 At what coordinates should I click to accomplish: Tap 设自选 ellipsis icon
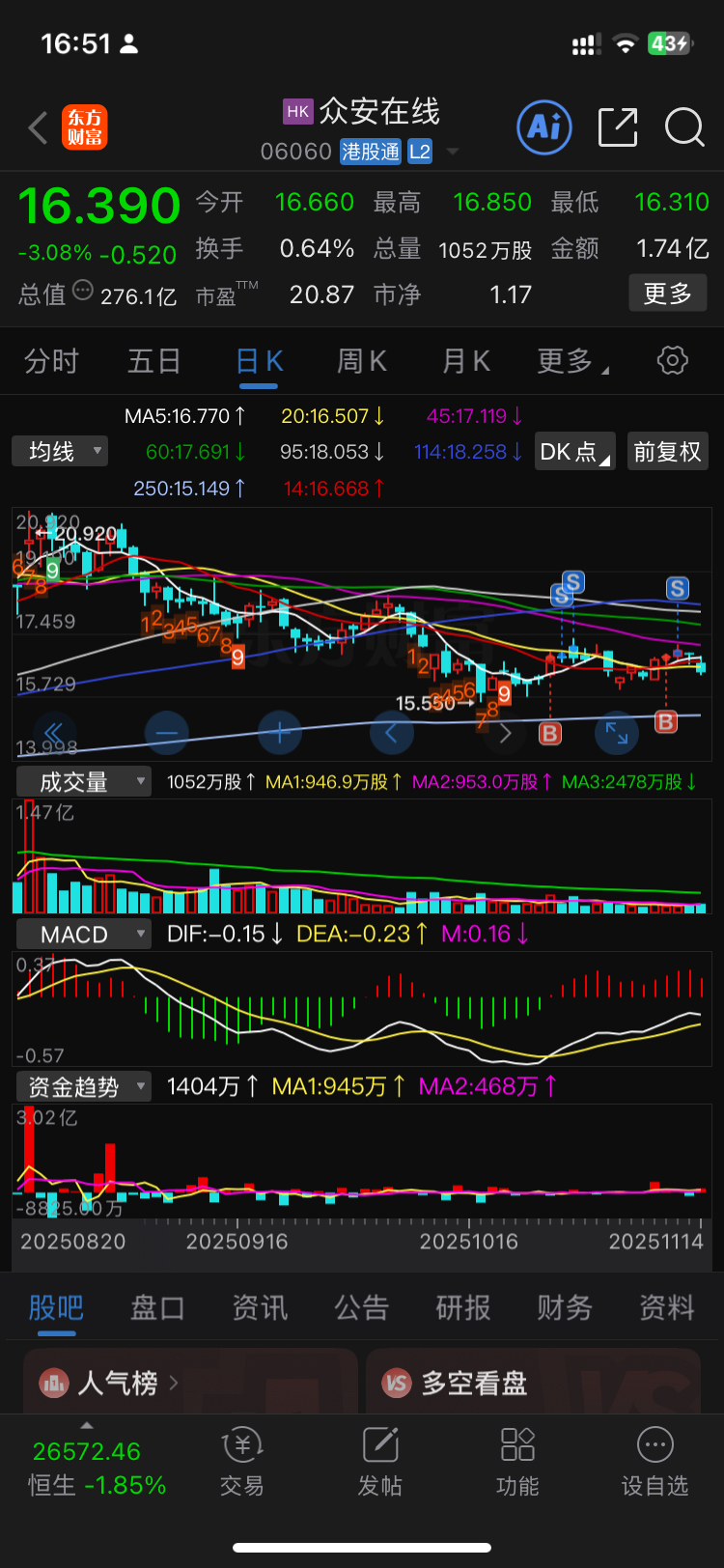pyautogui.click(x=655, y=1445)
